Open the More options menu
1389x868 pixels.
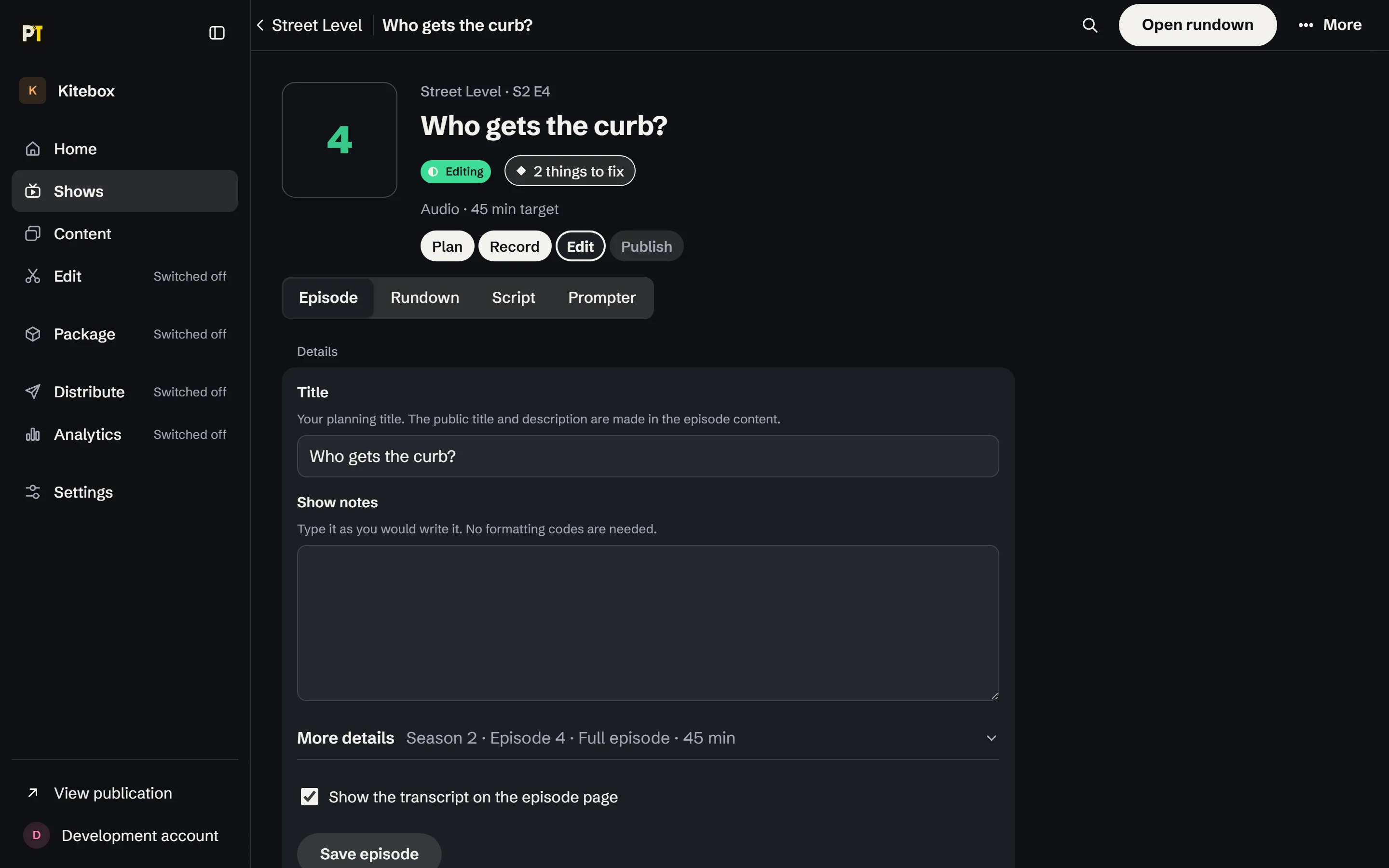1330,25
